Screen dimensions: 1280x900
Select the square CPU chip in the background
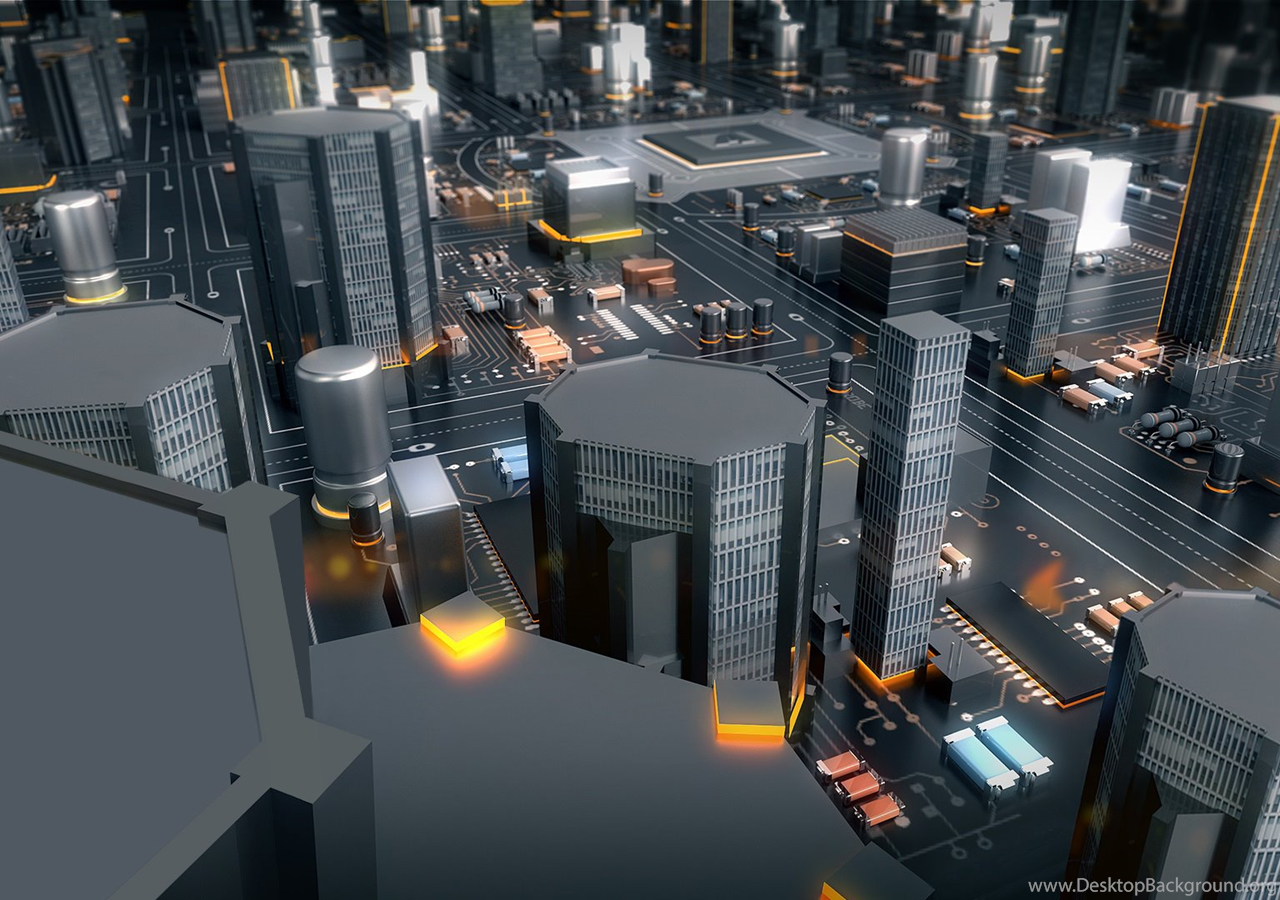click(733, 146)
